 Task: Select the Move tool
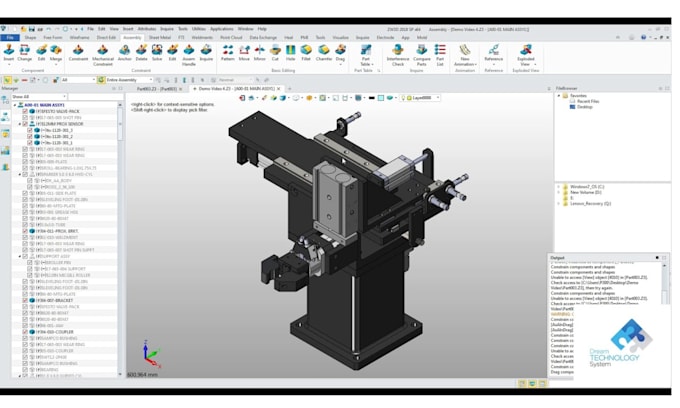click(x=244, y=53)
